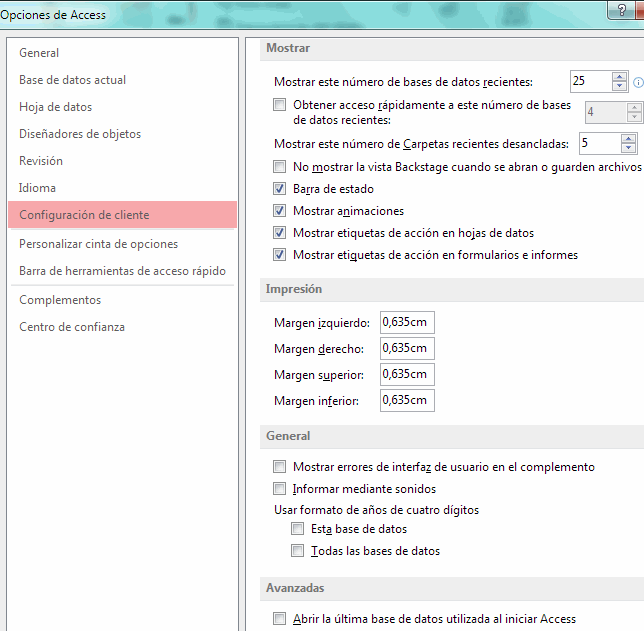Enable 'Mostrar errores de interfaz de usuario' checkbox
This screenshot has width=644, height=631.
[280, 467]
